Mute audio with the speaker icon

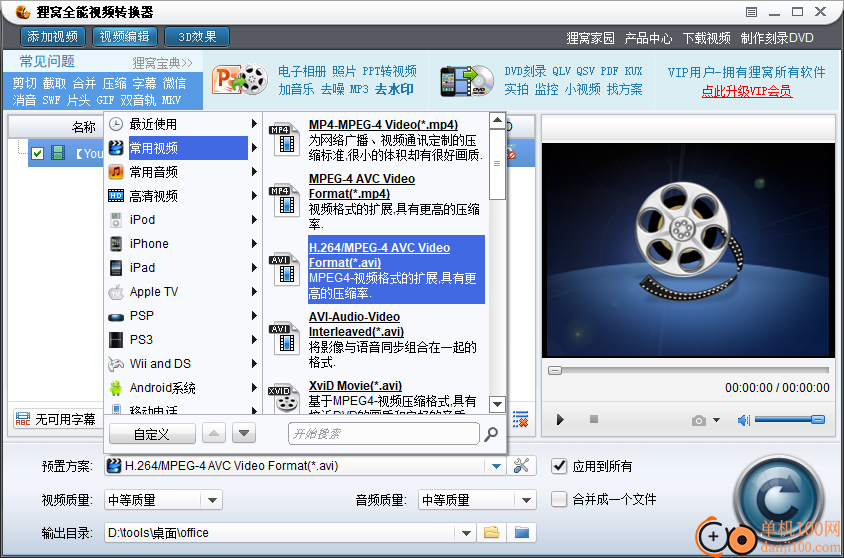[x=743, y=420]
